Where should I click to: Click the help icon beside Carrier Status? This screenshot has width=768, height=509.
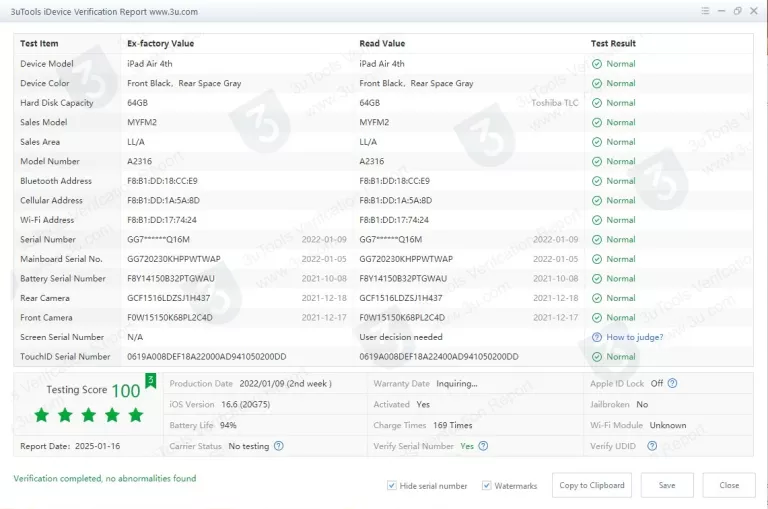click(x=278, y=446)
